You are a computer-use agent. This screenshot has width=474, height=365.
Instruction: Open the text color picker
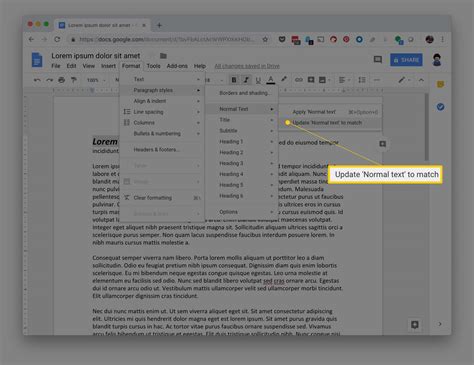point(271,80)
